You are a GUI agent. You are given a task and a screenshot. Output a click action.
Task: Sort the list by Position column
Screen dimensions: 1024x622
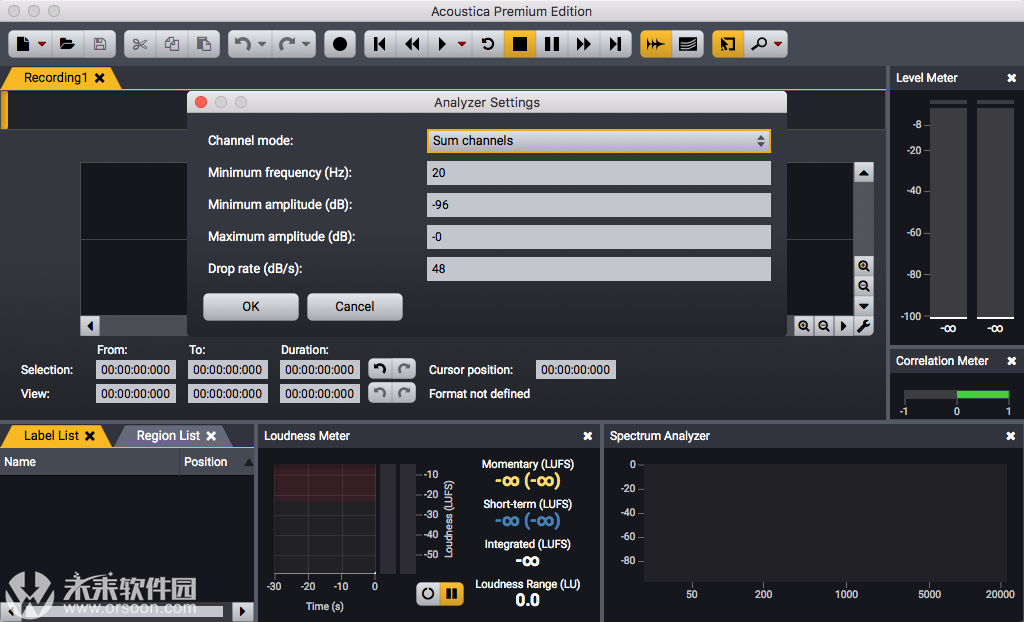(217, 462)
